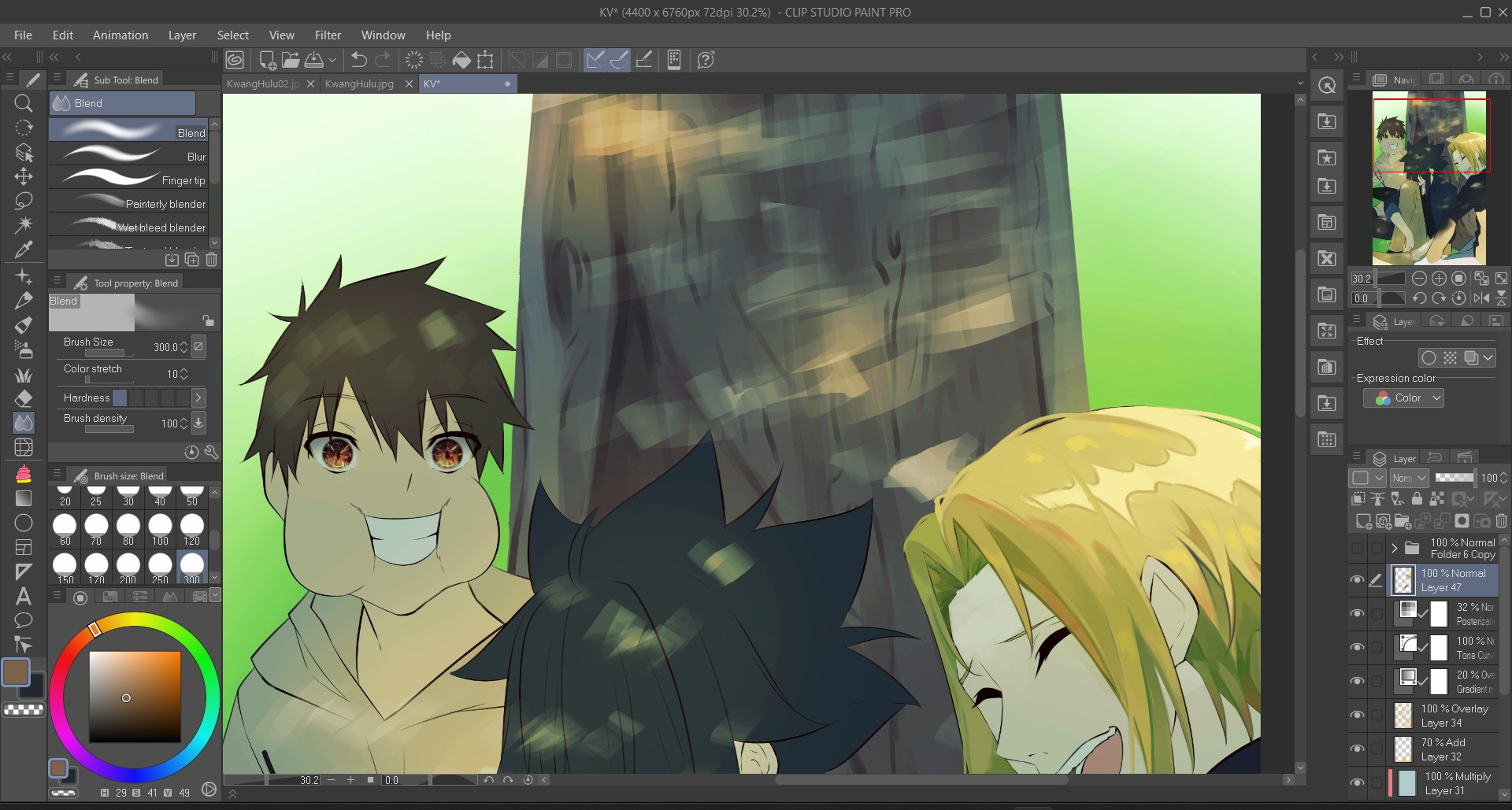
Task: Click the transparent color swatch
Action: [24, 709]
